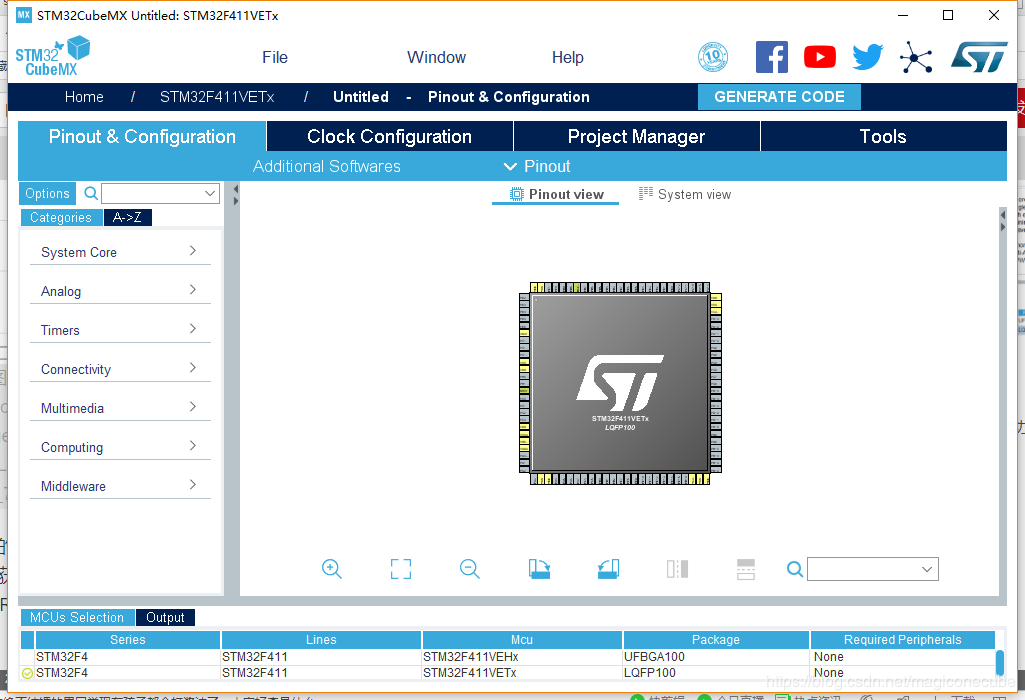The image size is (1025, 700).
Task: Fit the chip view to the window
Action: click(x=401, y=569)
